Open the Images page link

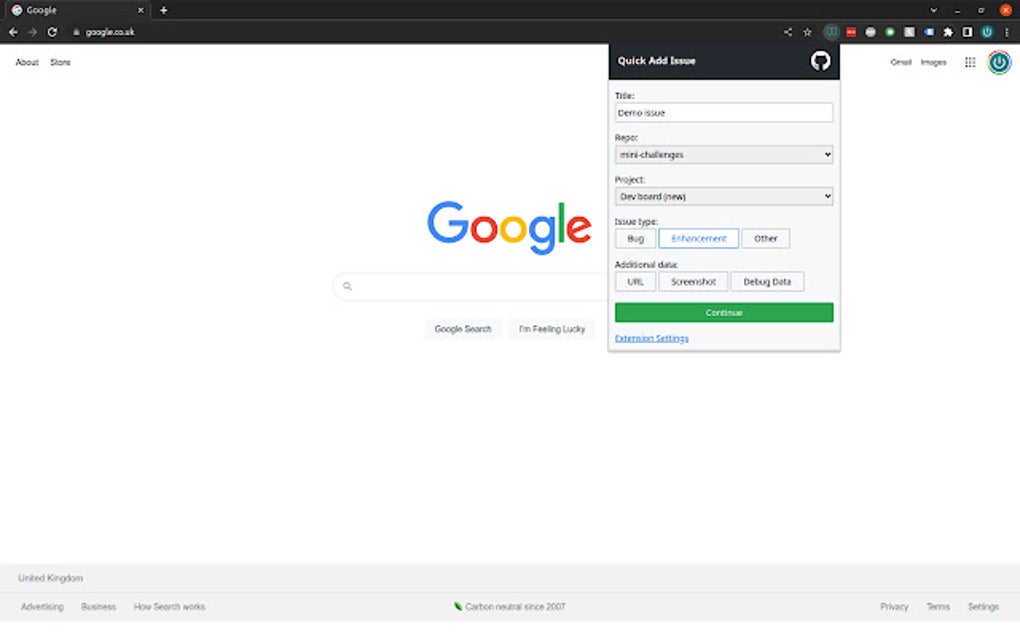click(x=932, y=62)
